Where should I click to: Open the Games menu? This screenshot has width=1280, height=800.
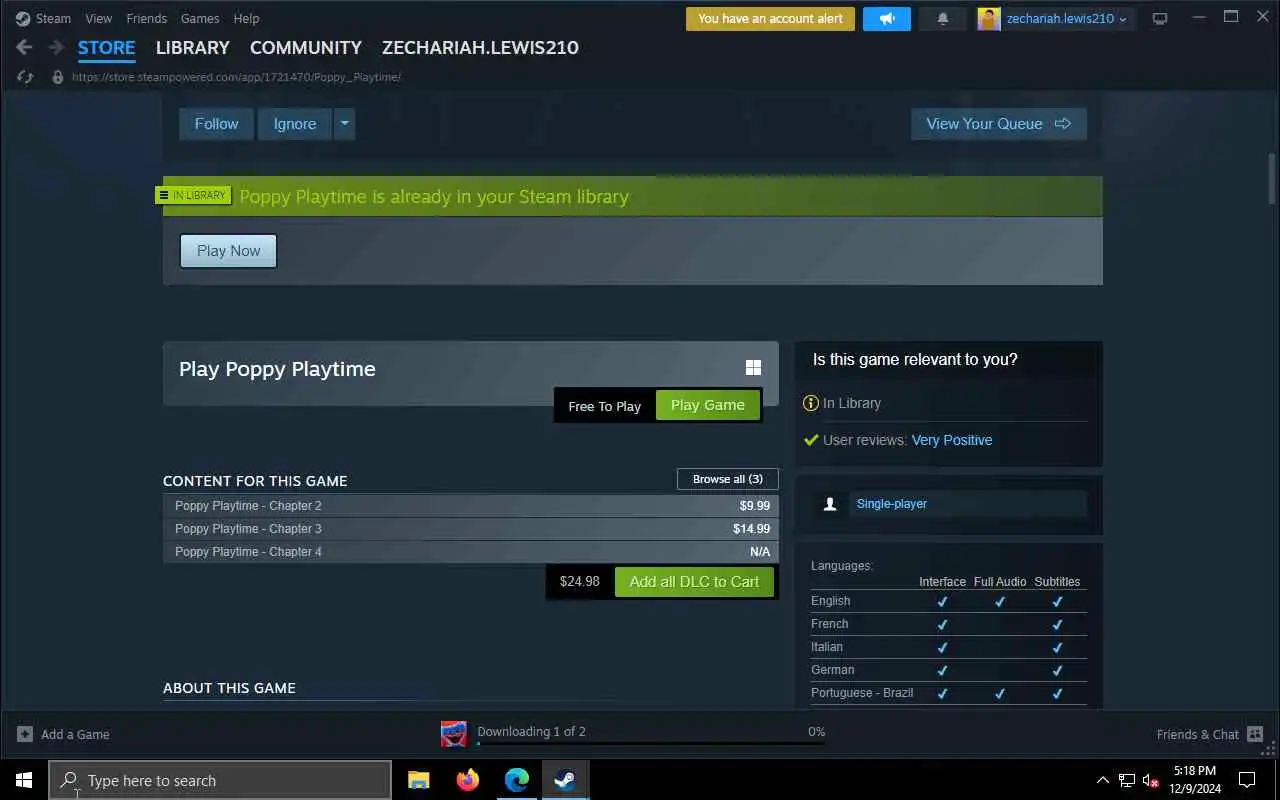(200, 18)
